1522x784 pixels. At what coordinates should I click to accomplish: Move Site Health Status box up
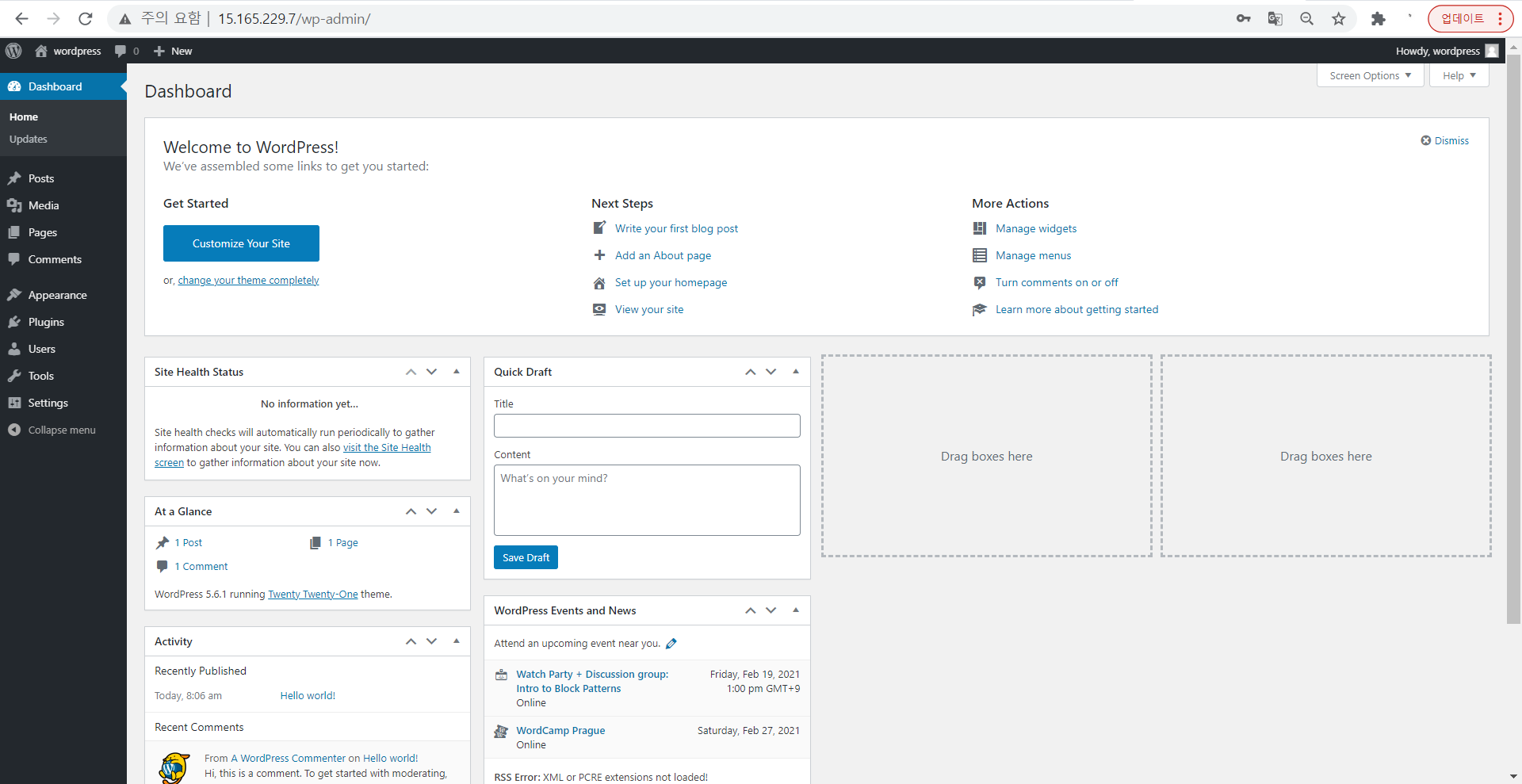coord(411,372)
